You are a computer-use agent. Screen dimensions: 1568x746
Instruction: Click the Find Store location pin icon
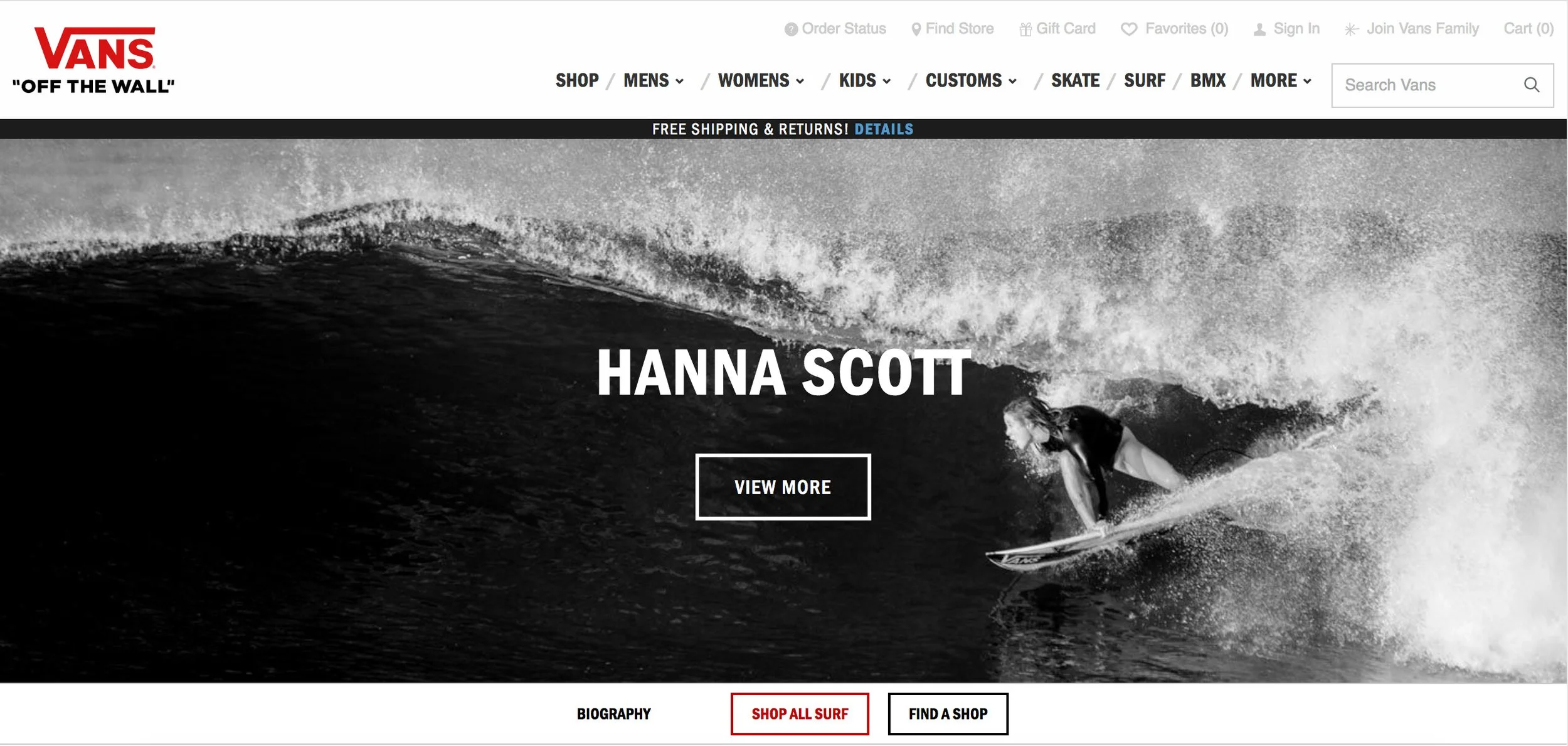coord(916,29)
